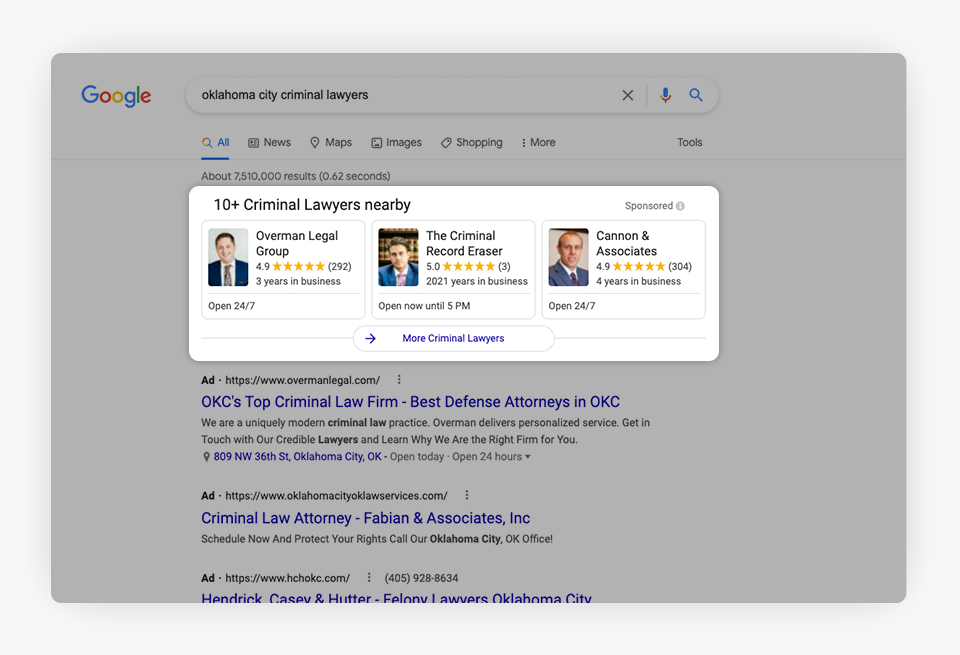Open Sponsored info icon
960x655 pixels.
tap(680, 206)
